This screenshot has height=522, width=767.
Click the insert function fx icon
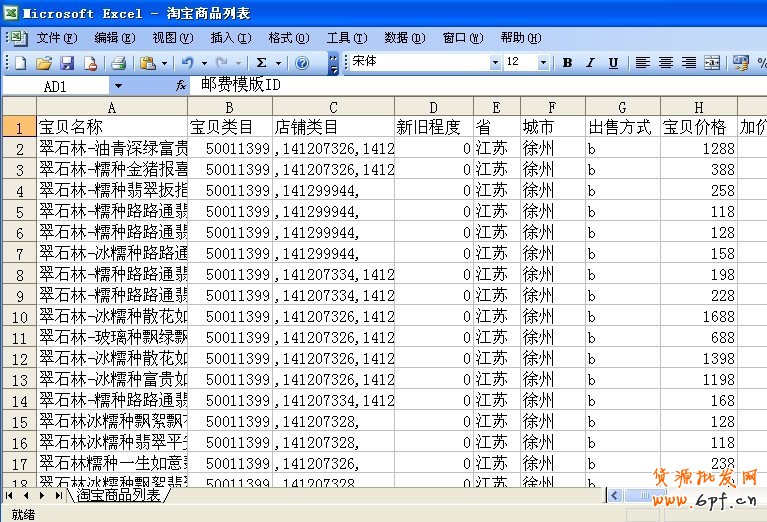pos(181,86)
